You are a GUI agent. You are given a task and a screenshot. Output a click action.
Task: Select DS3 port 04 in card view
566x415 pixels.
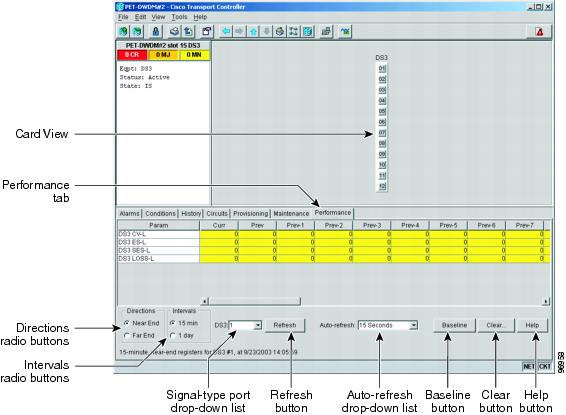382,101
